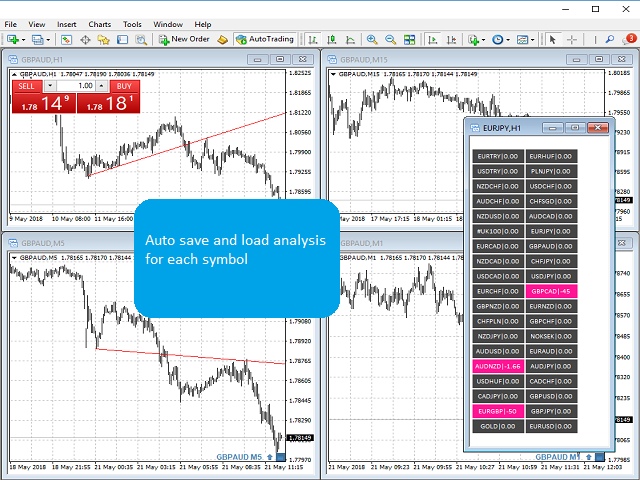640x480 pixels.
Task: Open dropdown arrow beside New Chart icon
Action: (x=23, y=40)
